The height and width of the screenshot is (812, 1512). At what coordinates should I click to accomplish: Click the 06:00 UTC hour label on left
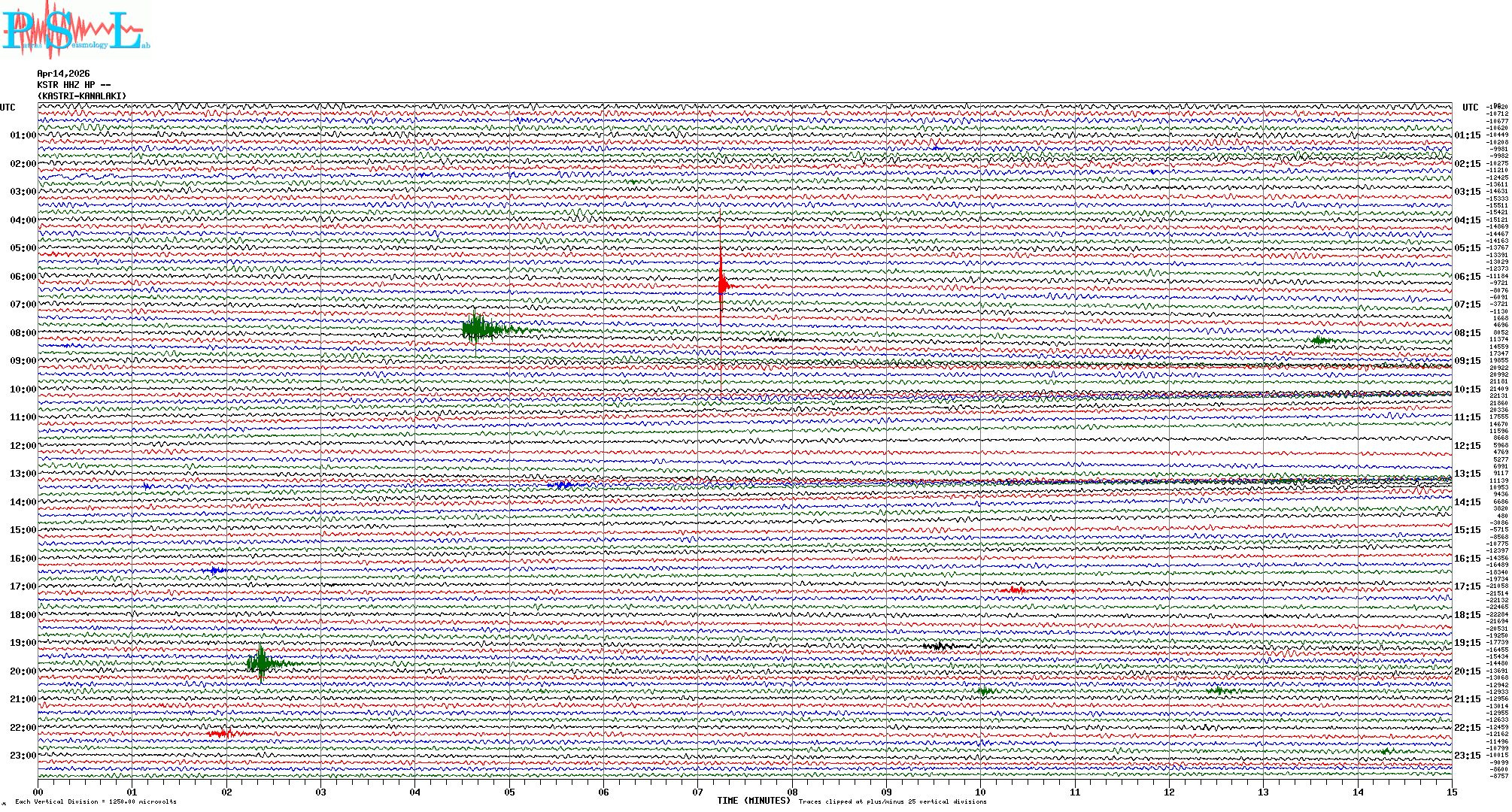(x=23, y=277)
